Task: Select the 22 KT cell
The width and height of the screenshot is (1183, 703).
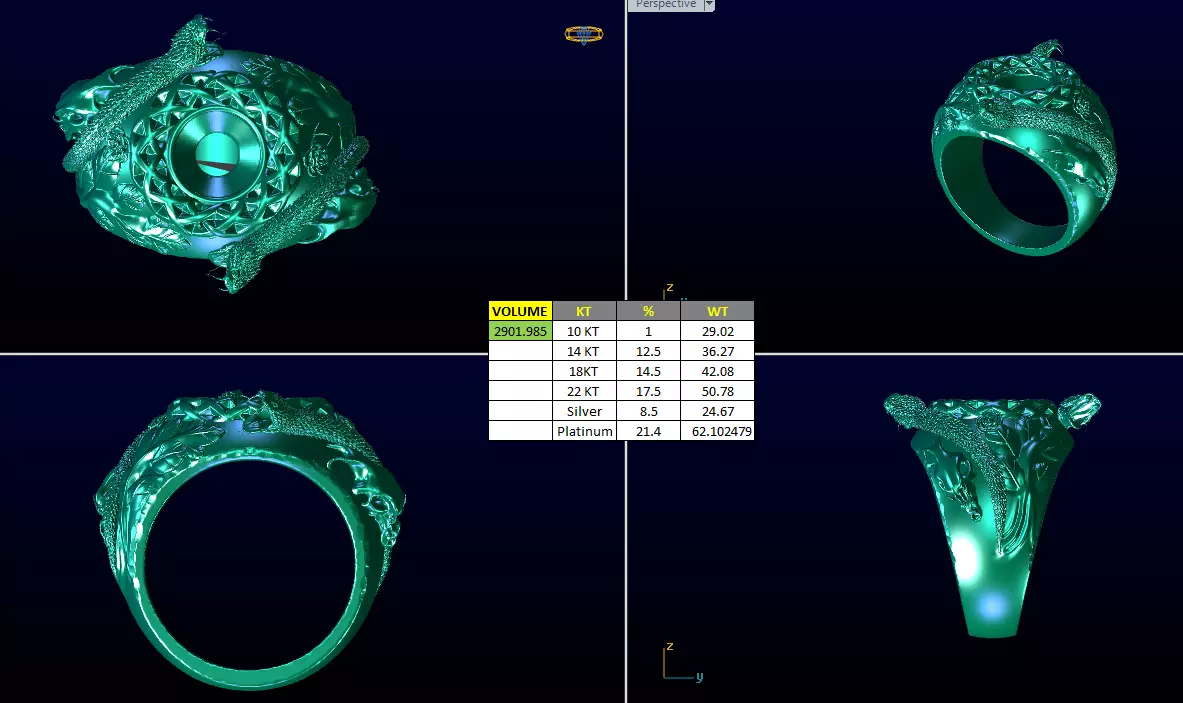Action: click(x=584, y=391)
